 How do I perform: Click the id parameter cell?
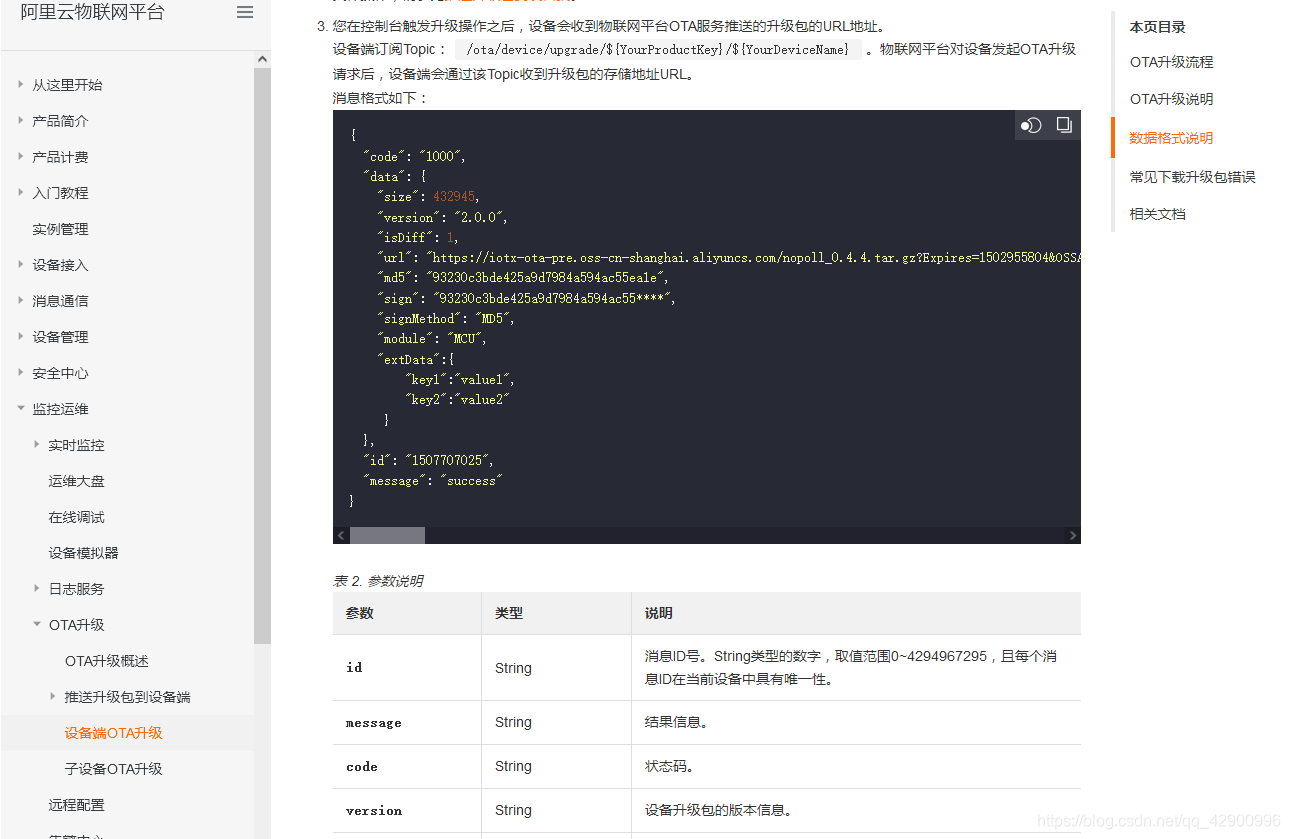[x=407, y=668]
